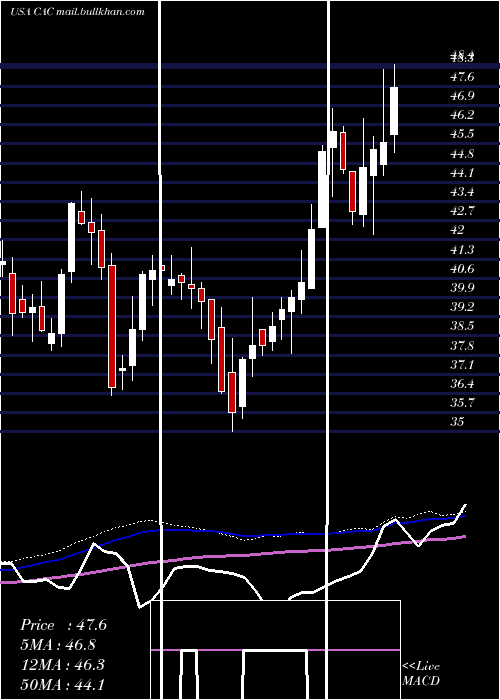Image resolution: width=500 pixels, height=700 pixels.
Task: Click the 47.6 price axis label
Action: pyautogui.click(x=462, y=77)
